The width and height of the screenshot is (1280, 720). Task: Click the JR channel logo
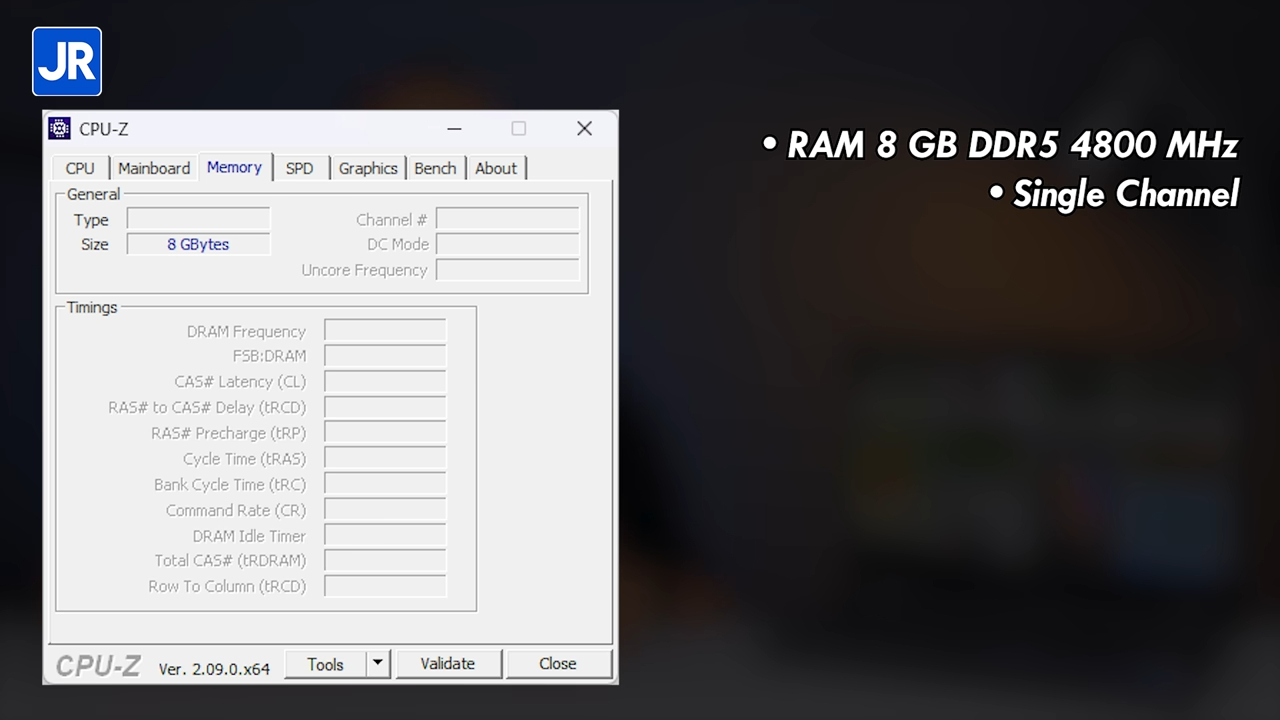click(67, 62)
